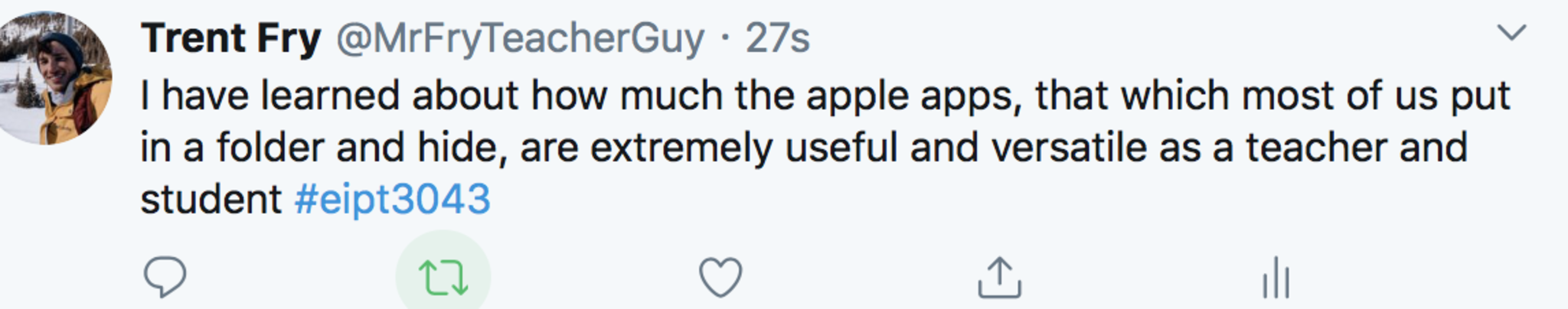This screenshot has width=1568, height=309.
Task: Expand the down-arrow menu beside the timestamp
Action: coord(1511,33)
